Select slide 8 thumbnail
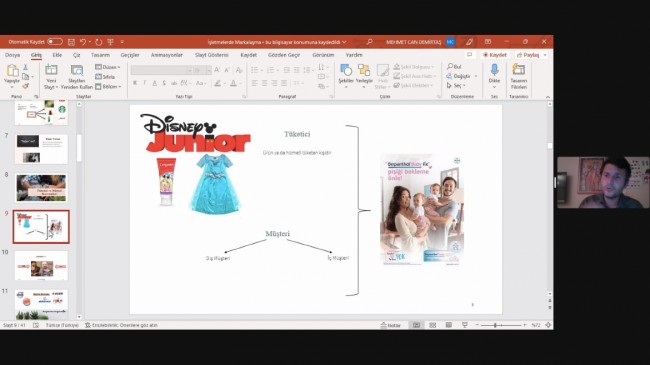 [x=41, y=188]
